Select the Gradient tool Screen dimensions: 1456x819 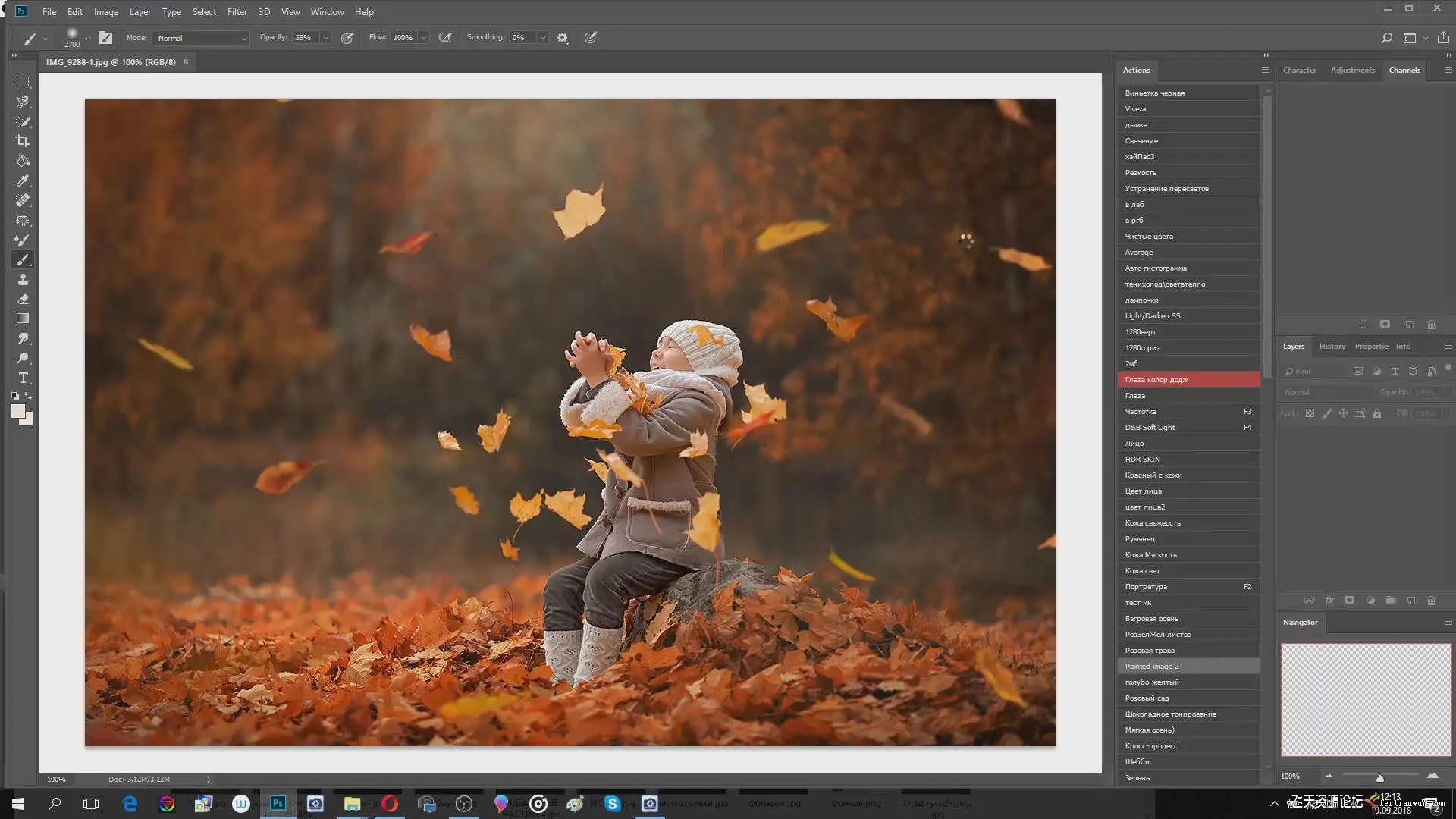(23, 318)
